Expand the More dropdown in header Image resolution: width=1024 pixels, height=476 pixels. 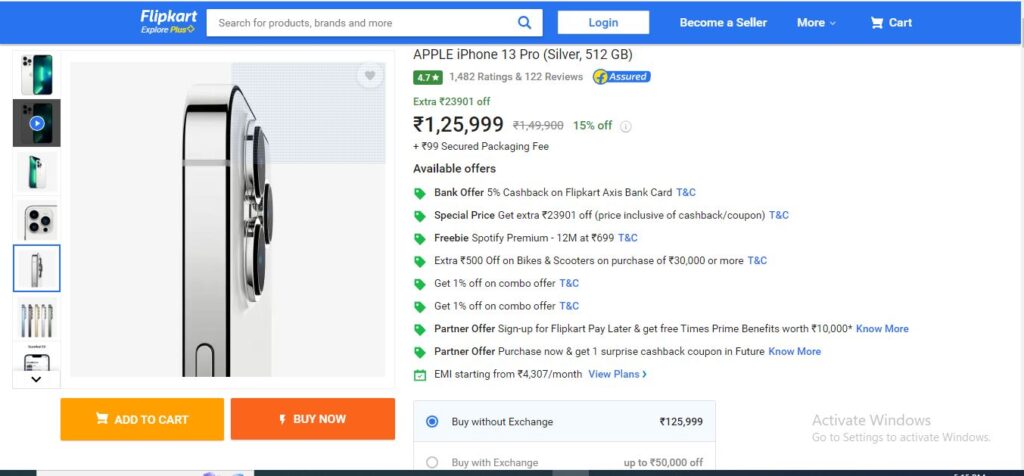point(816,23)
